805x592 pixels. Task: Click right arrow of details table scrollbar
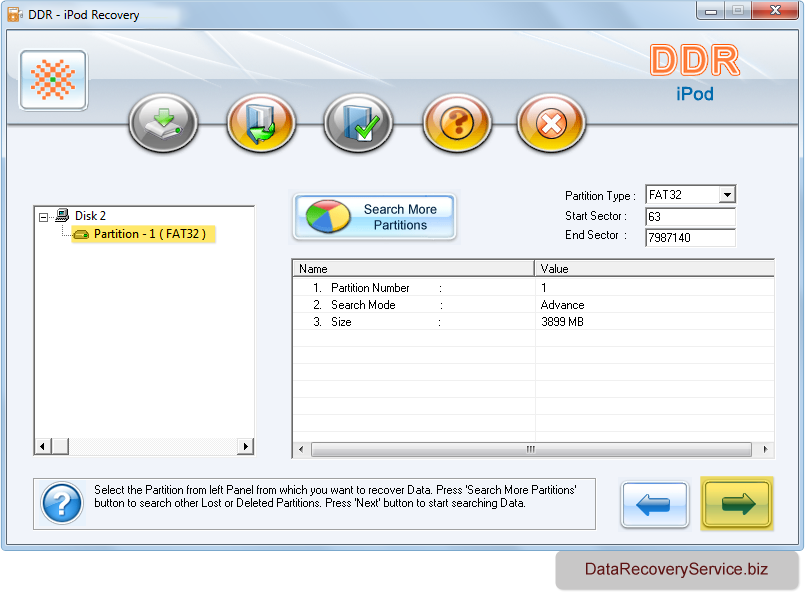765,449
